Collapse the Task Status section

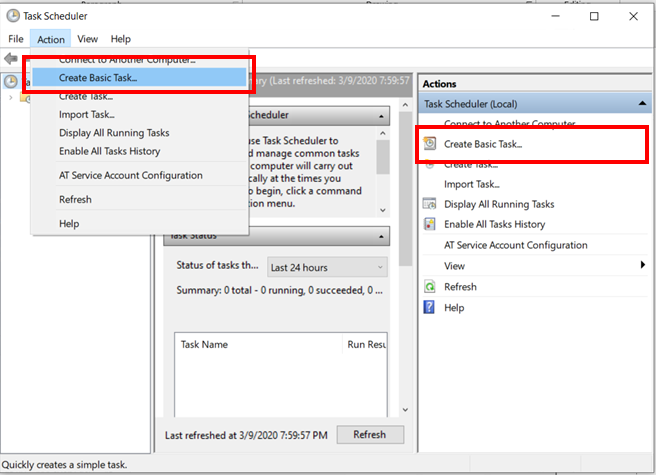click(x=381, y=236)
